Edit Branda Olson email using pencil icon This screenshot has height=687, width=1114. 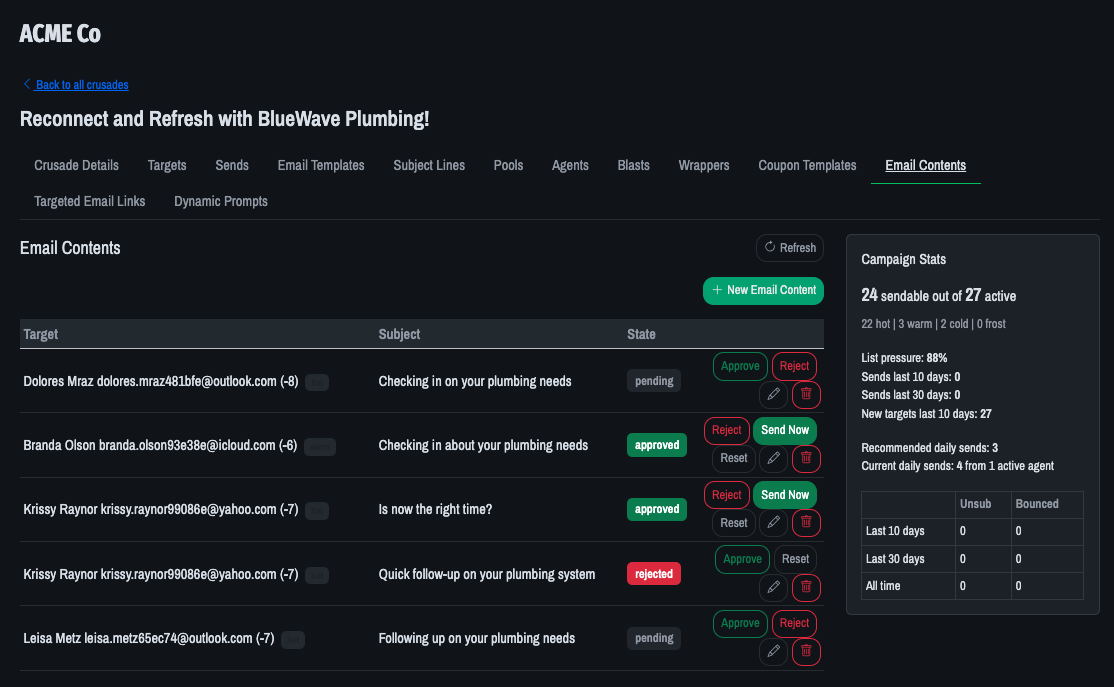(773, 458)
